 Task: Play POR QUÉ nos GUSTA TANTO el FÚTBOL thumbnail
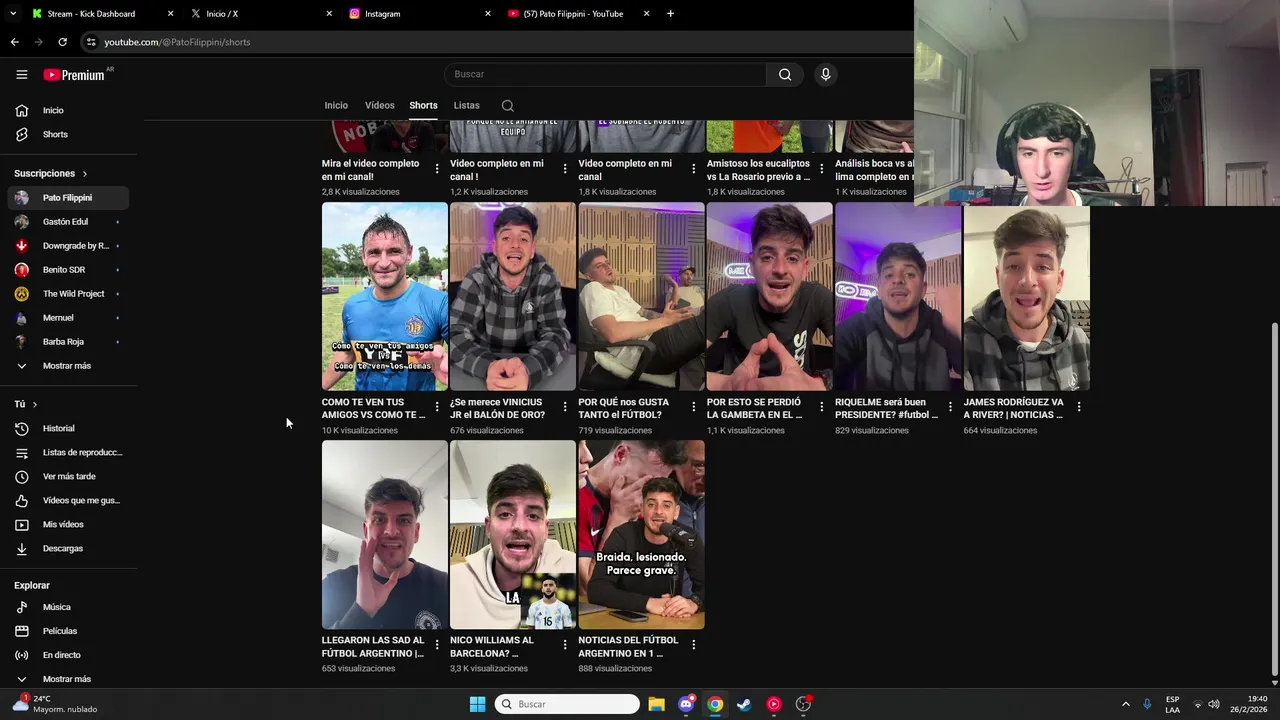(641, 296)
